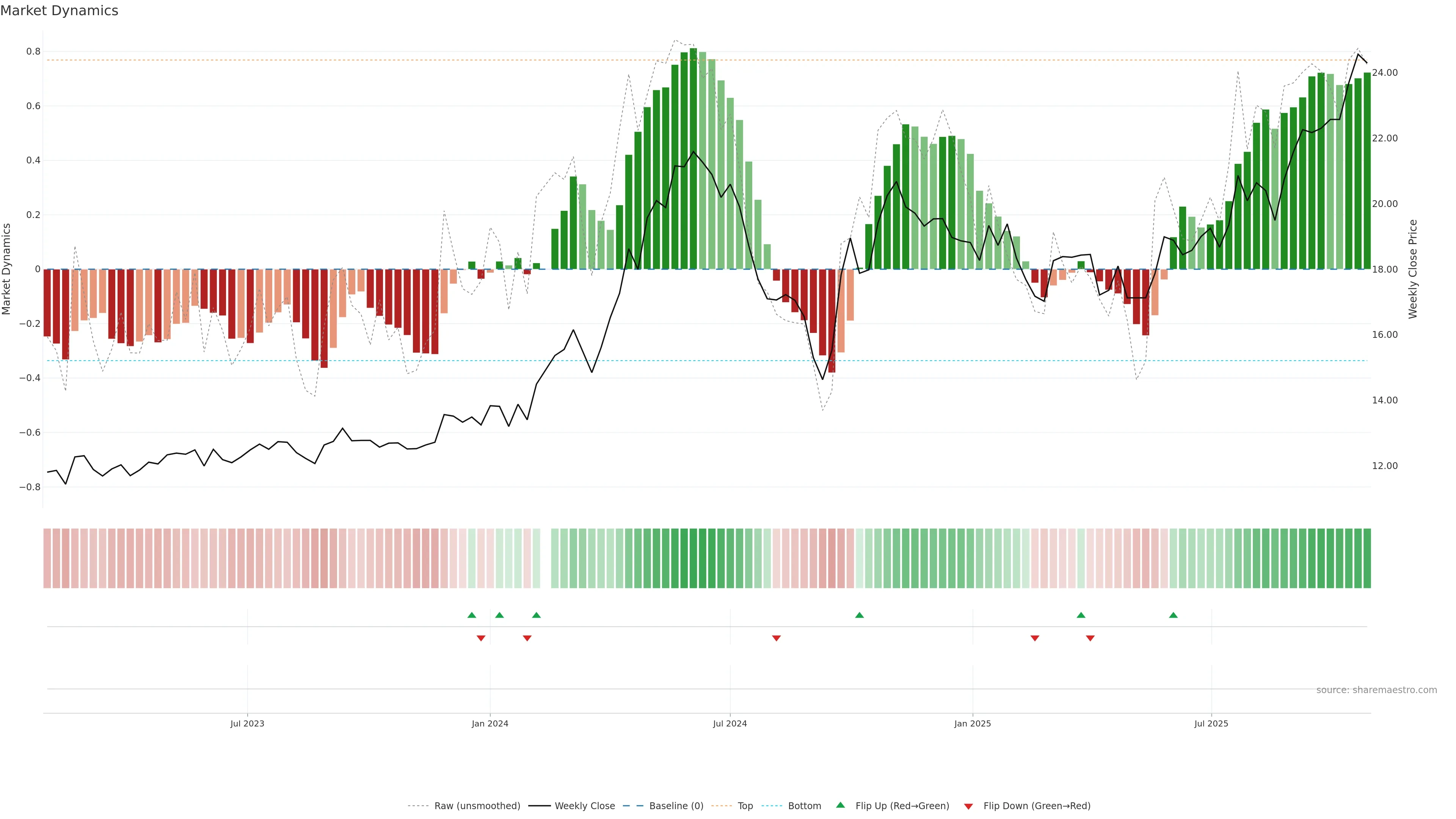Click the green triangle icon in legend

pos(840,805)
